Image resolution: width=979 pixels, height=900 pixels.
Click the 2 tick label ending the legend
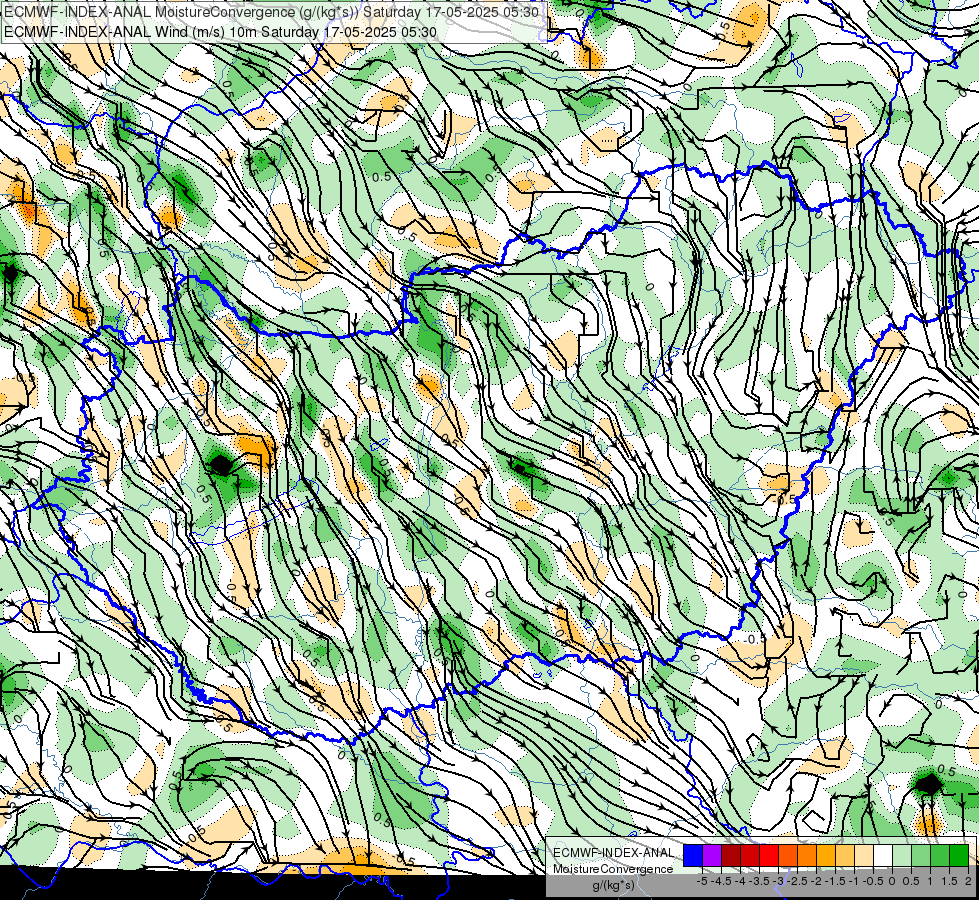968,881
